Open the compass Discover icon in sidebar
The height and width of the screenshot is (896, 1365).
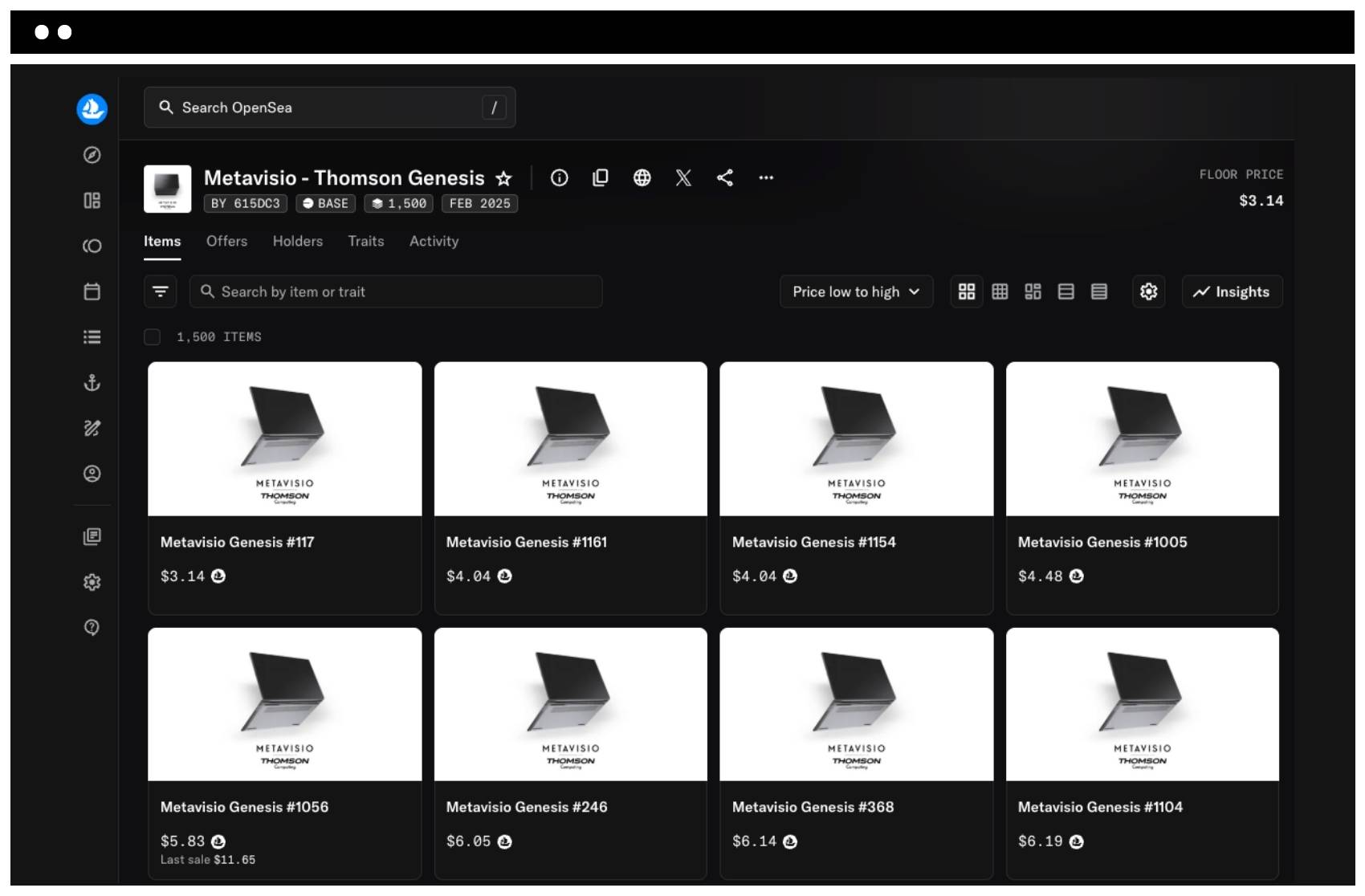coord(92,155)
